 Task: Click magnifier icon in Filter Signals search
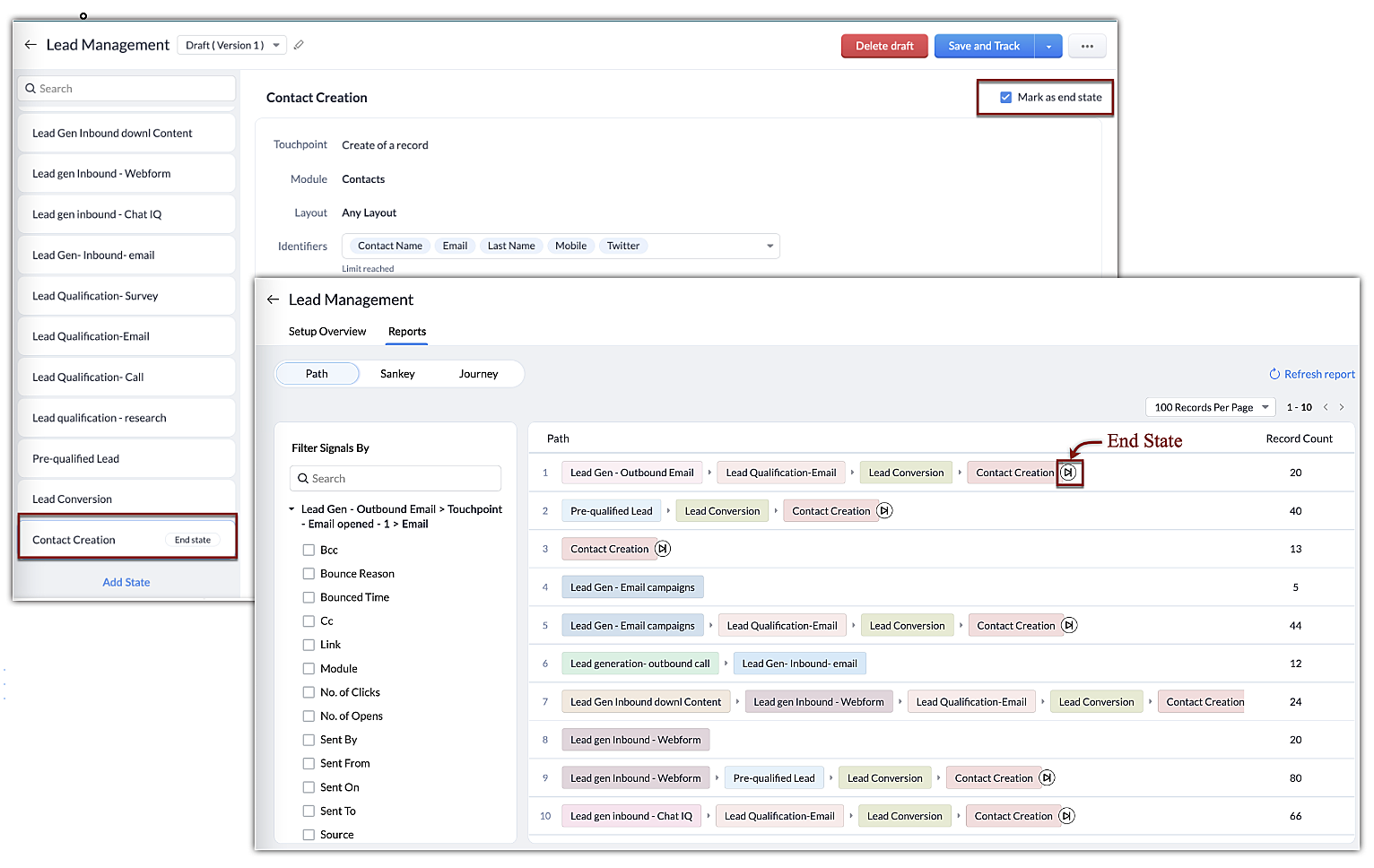pos(303,479)
